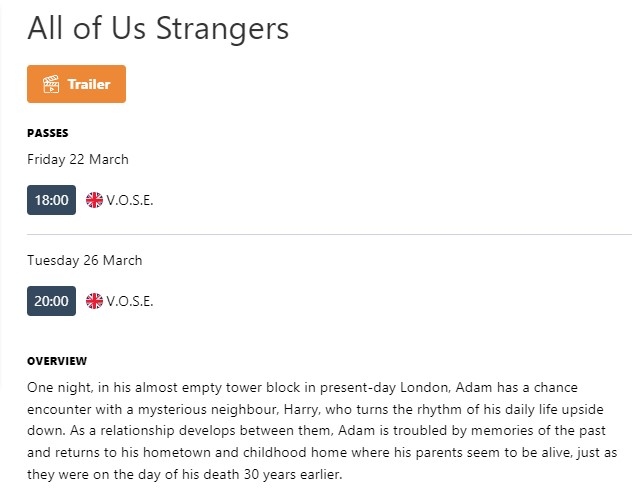The width and height of the screenshot is (640, 492).
Task: Click V.O.S.E. label for Tuesday screening
Action: click(x=130, y=301)
